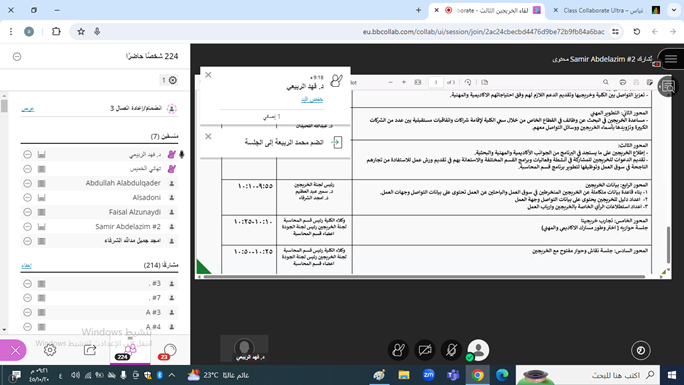Image resolution: width=684 pixels, height=385 pixels.
Task: Open the picture-in-picture view control button
Action: (640, 350)
